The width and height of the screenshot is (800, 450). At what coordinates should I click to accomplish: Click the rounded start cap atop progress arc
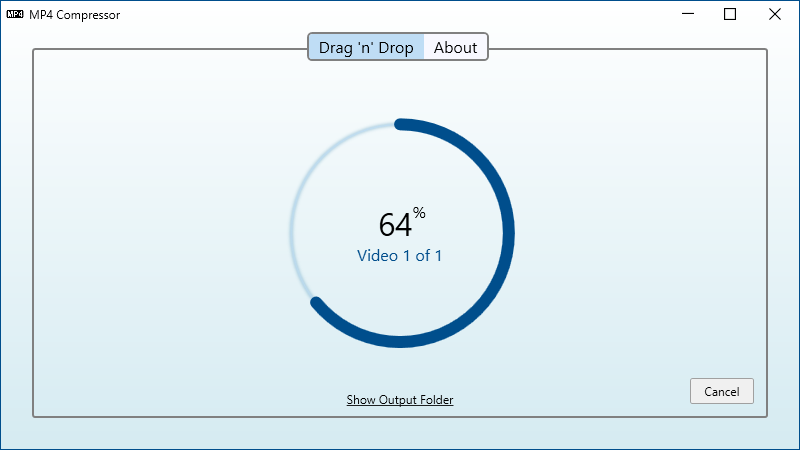coord(401,124)
